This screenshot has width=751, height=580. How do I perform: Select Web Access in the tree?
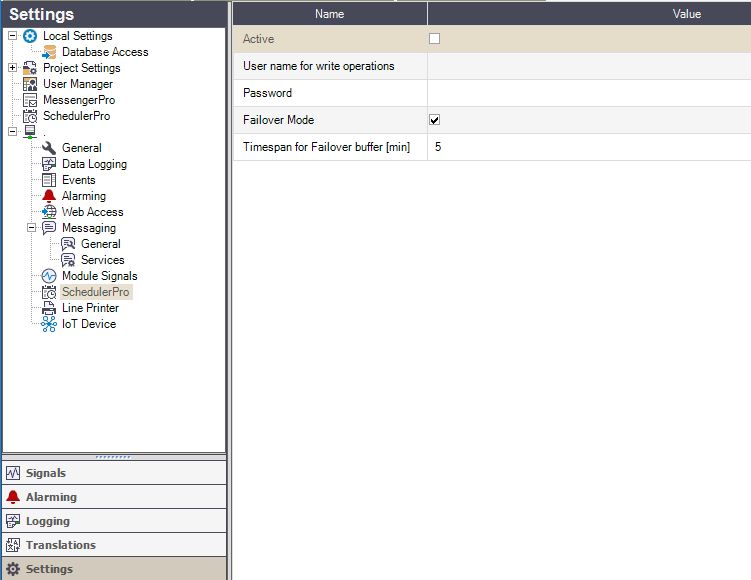point(92,212)
